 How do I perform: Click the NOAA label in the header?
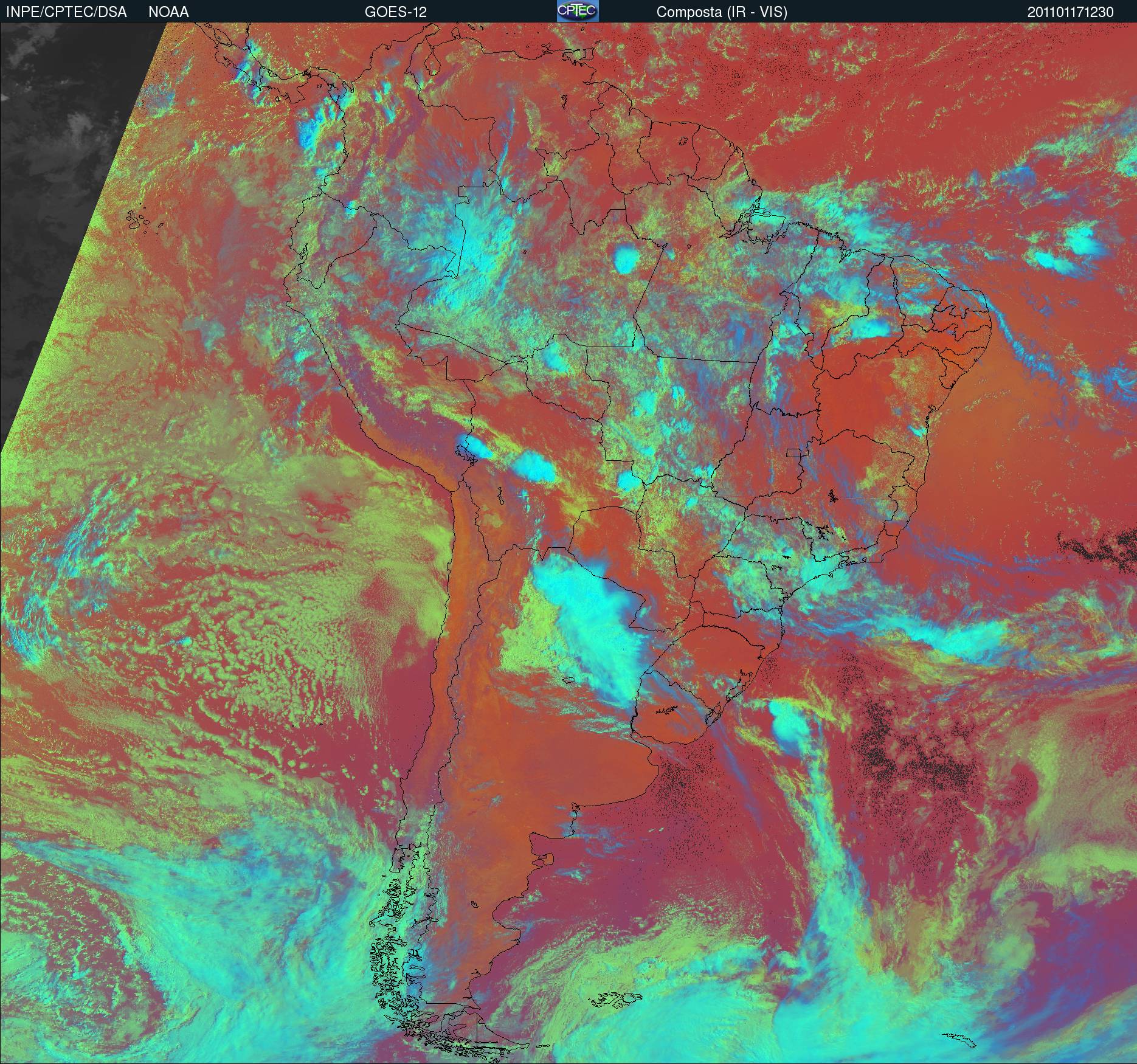(168, 12)
